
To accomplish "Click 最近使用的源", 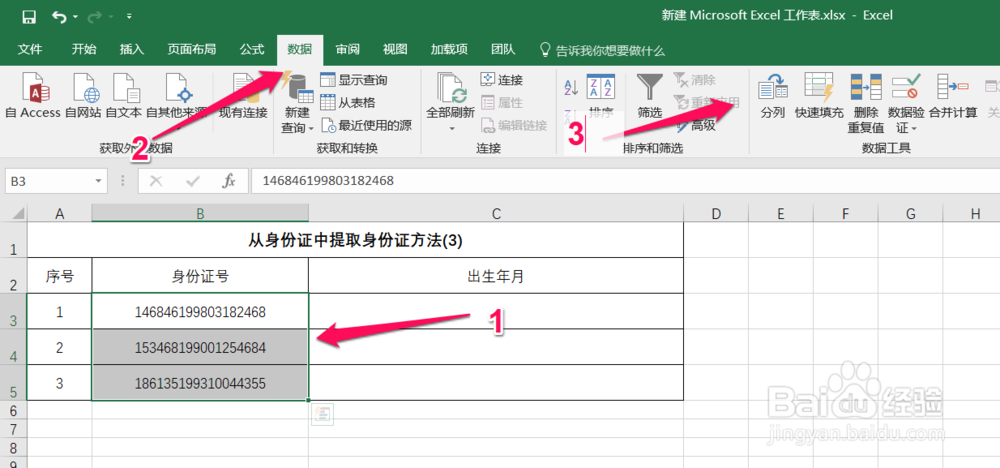I will 366,125.
